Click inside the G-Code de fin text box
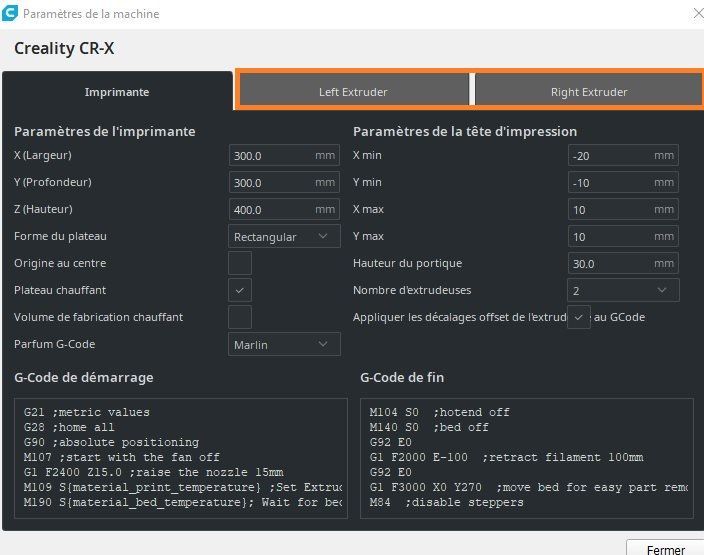Image resolution: width=704 pixels, height=555 pixels. (x=527, y=458)
